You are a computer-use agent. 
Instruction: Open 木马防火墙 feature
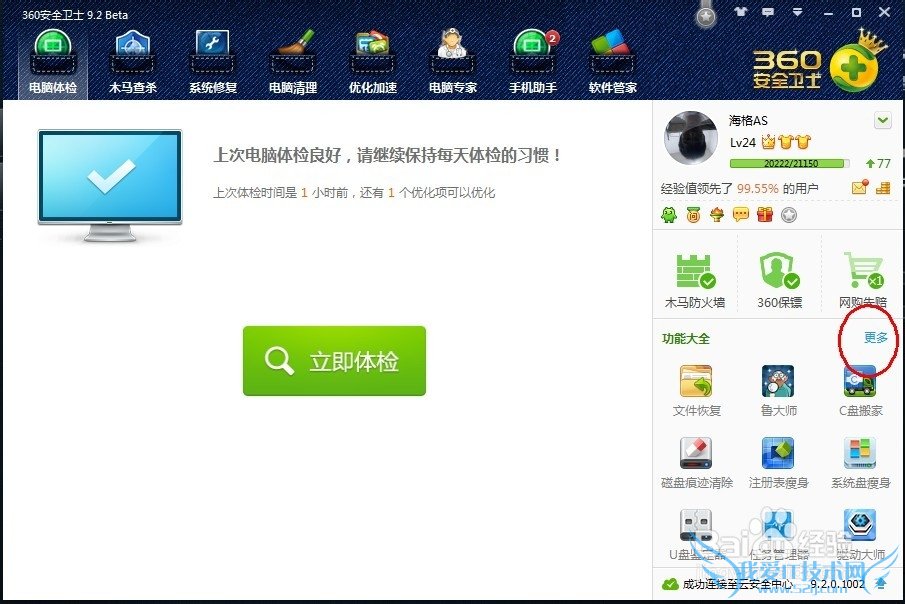[695, 281]
